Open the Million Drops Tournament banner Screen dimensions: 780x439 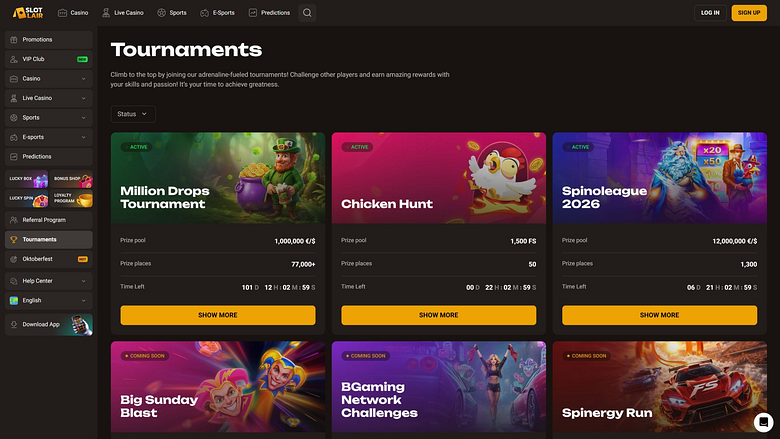tap(218, 178)
